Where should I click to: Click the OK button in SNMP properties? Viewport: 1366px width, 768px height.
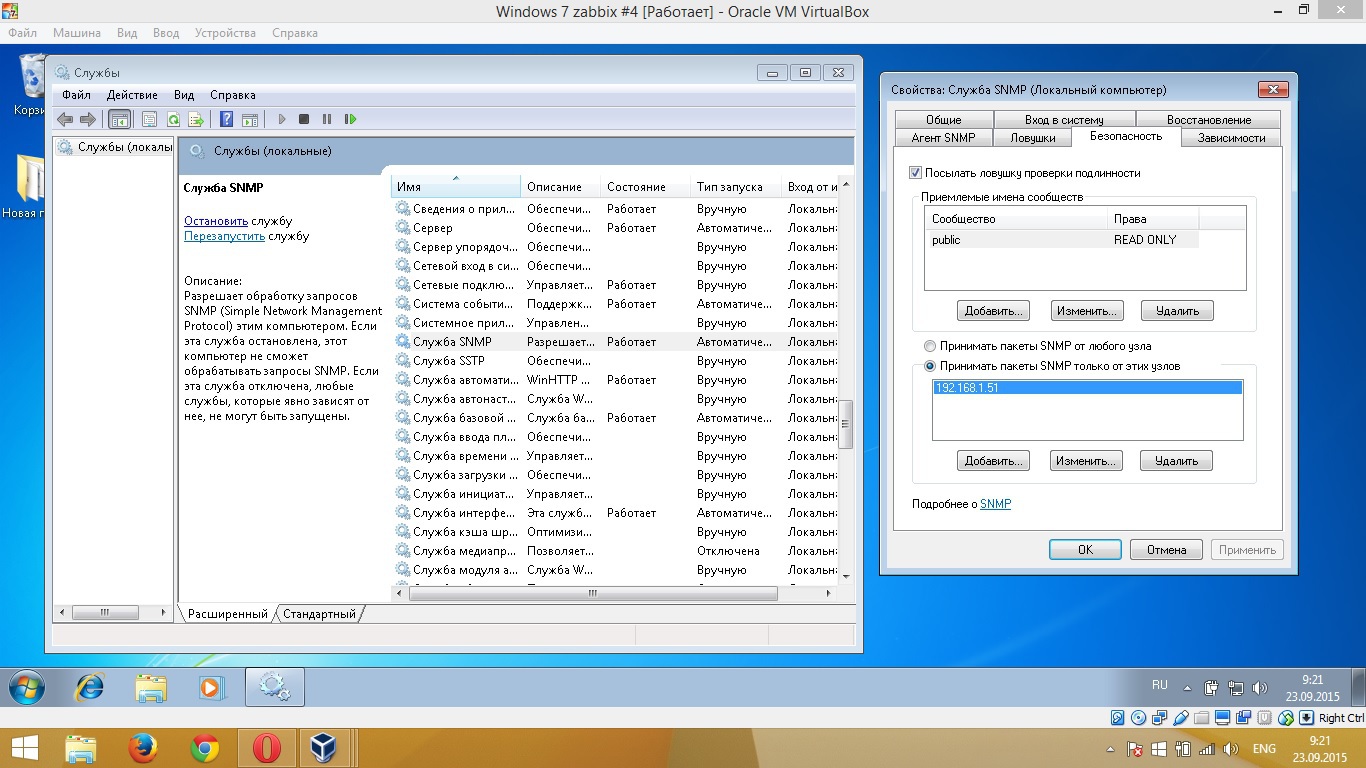[1085, 550]
